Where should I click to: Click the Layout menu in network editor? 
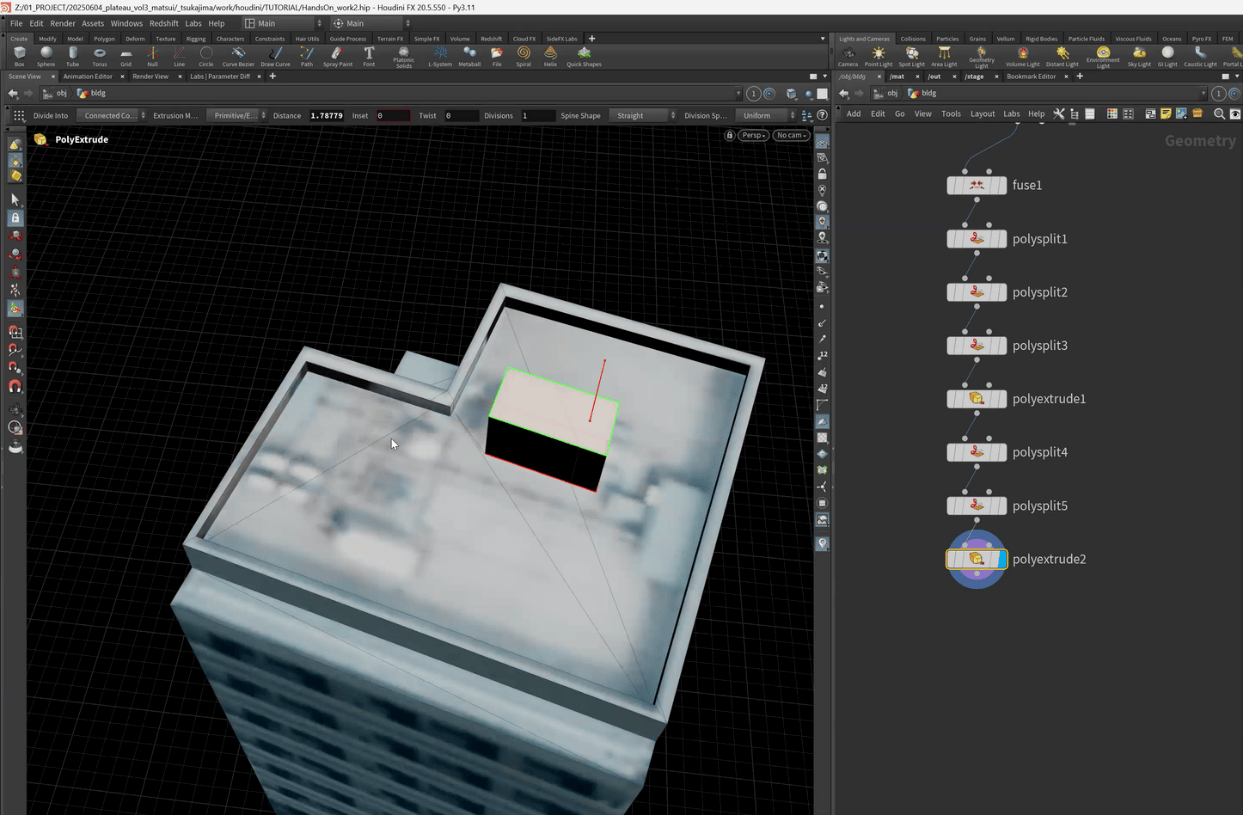(x=982, y=114)
